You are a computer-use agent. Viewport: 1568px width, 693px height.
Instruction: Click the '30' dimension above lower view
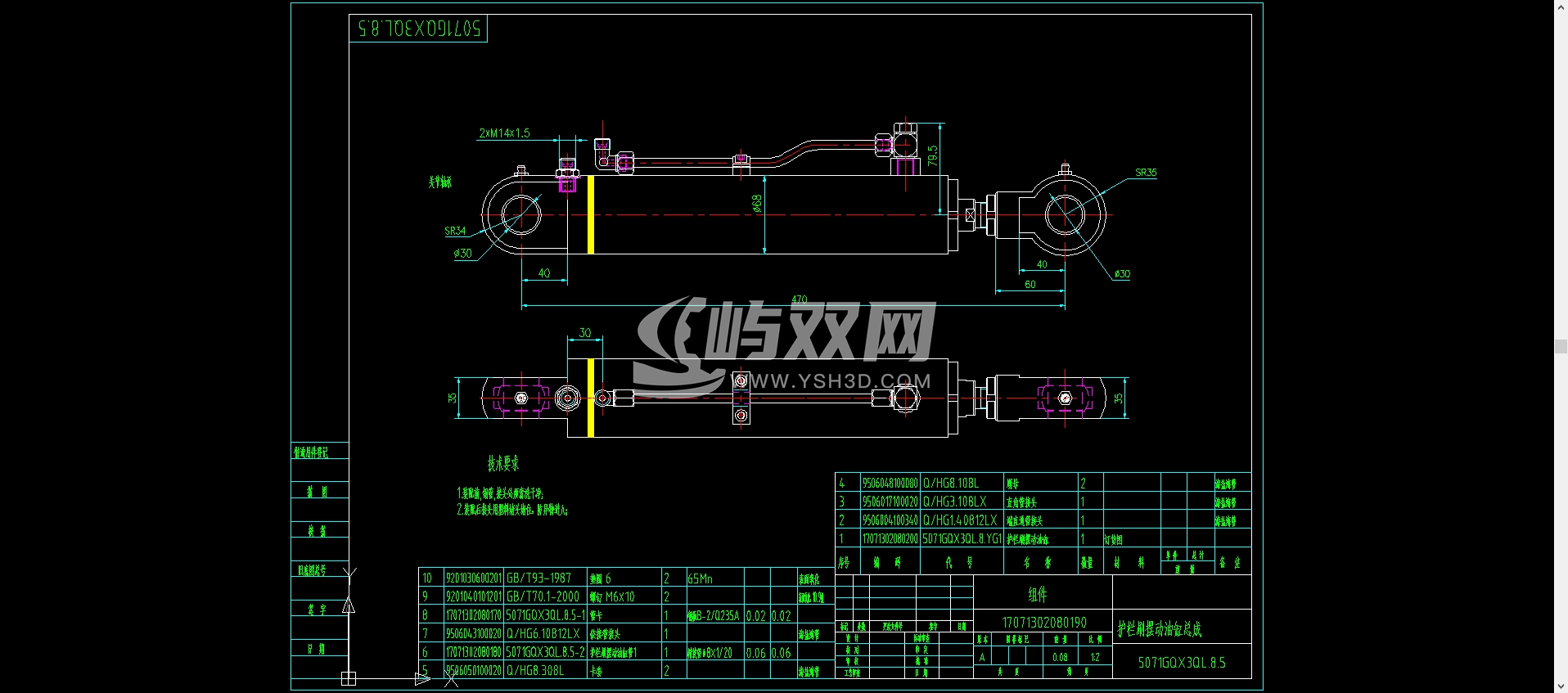[584, 333]
